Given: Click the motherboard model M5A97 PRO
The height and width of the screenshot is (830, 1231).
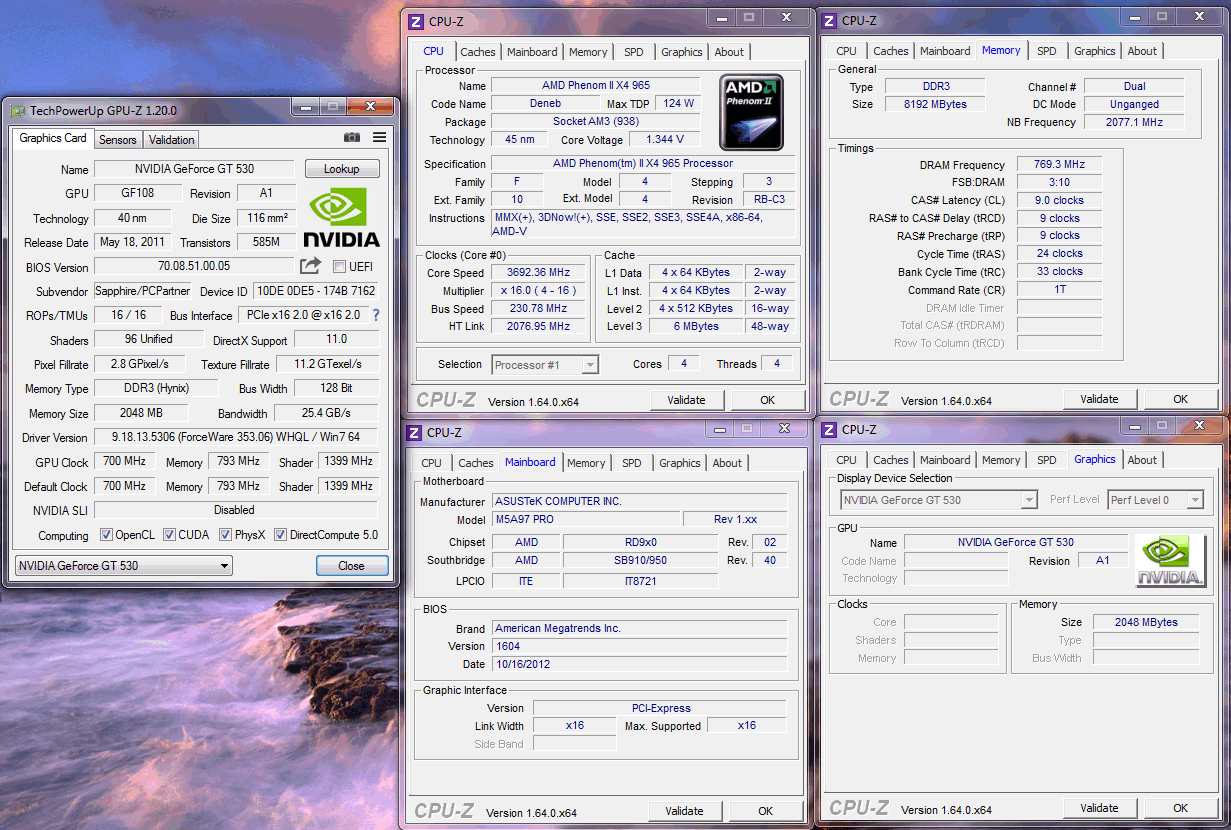Looking at the screenshot, I should coord(585,520).
